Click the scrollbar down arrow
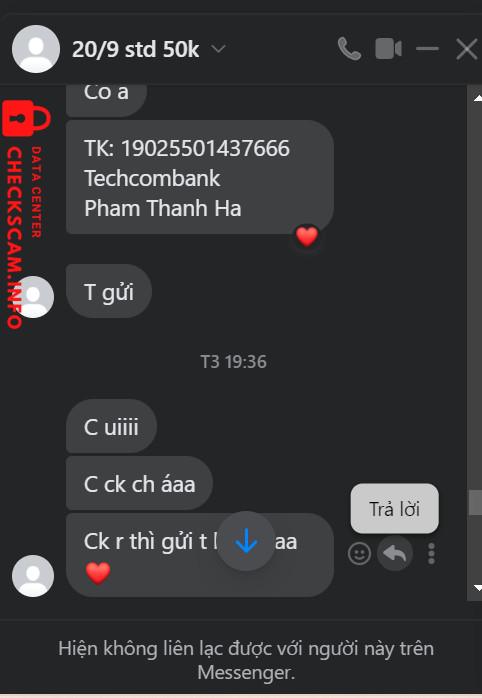Viewport: 482px width, 698px height. pyautogui.click(x=478, y=588)
